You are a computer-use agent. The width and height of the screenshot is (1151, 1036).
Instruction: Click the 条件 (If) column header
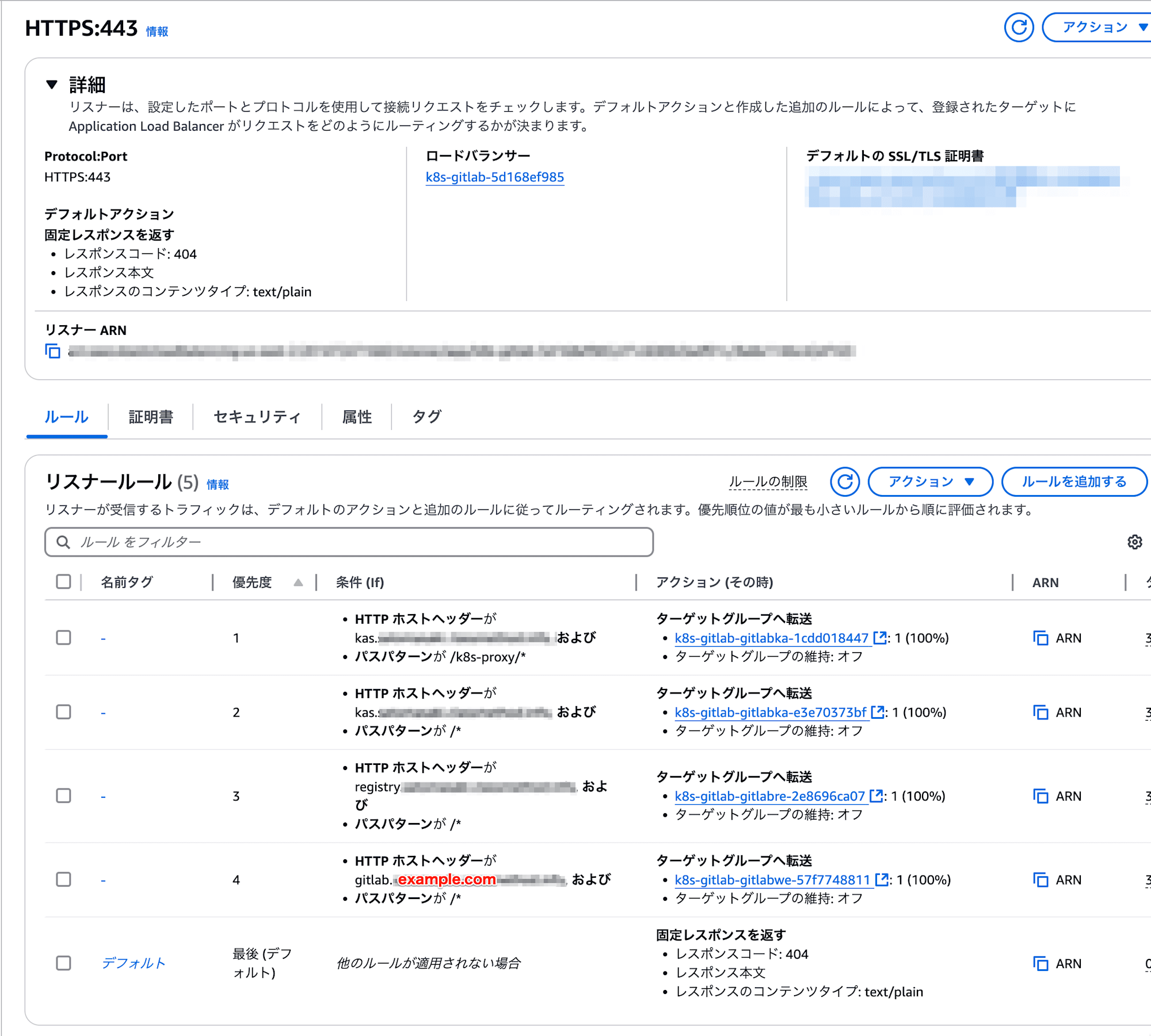tap(360, 582)
